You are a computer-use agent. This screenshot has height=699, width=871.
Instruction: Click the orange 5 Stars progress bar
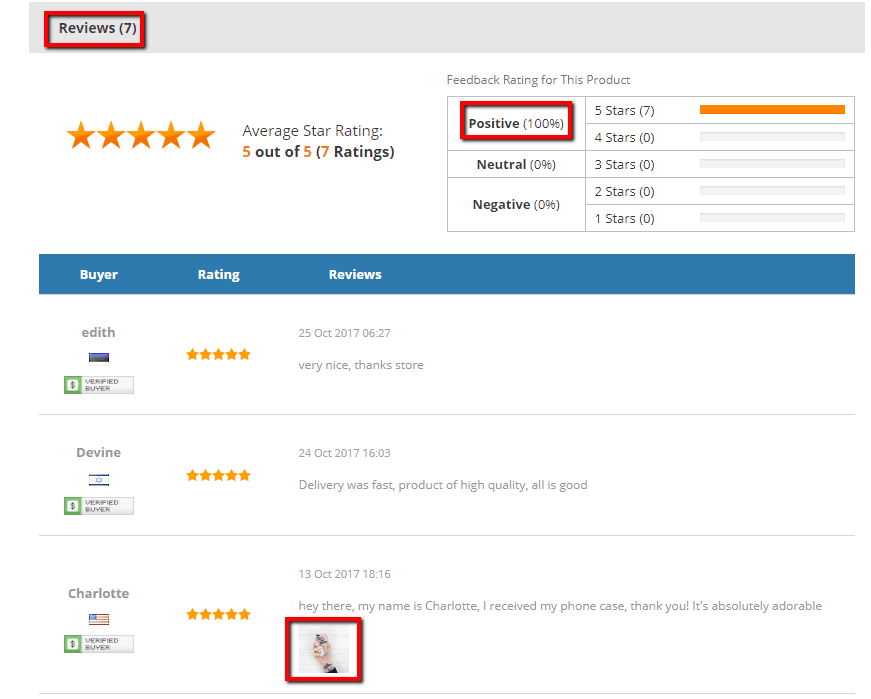[x=772, y=110]
